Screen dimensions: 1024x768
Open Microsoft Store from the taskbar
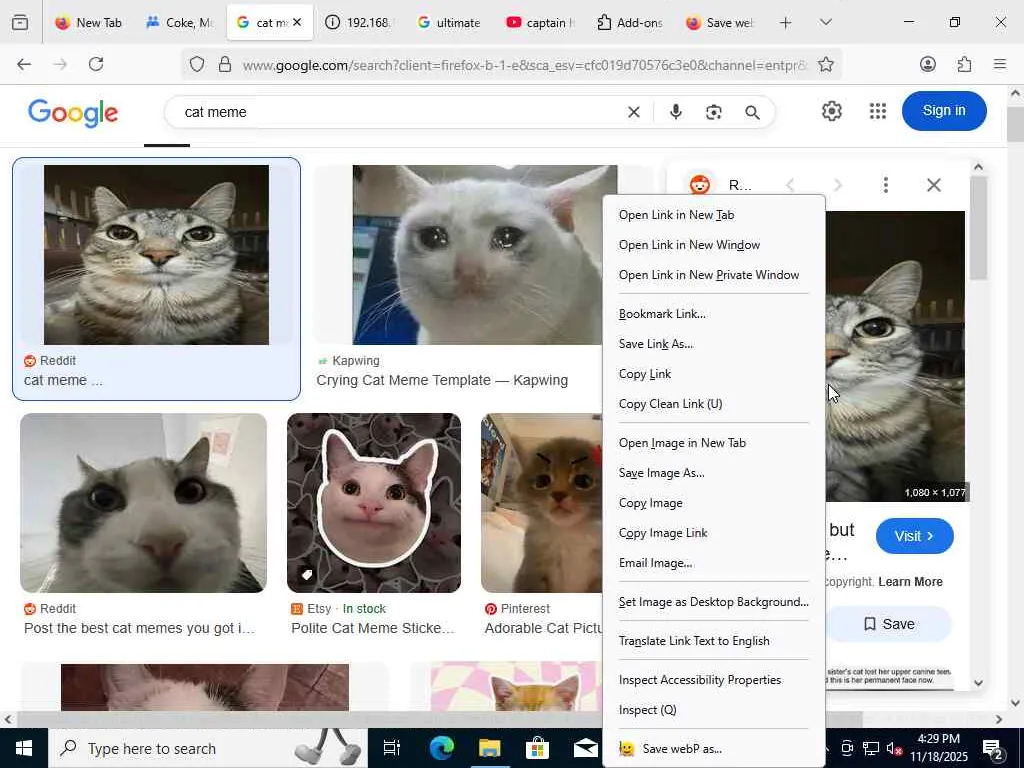537,748
